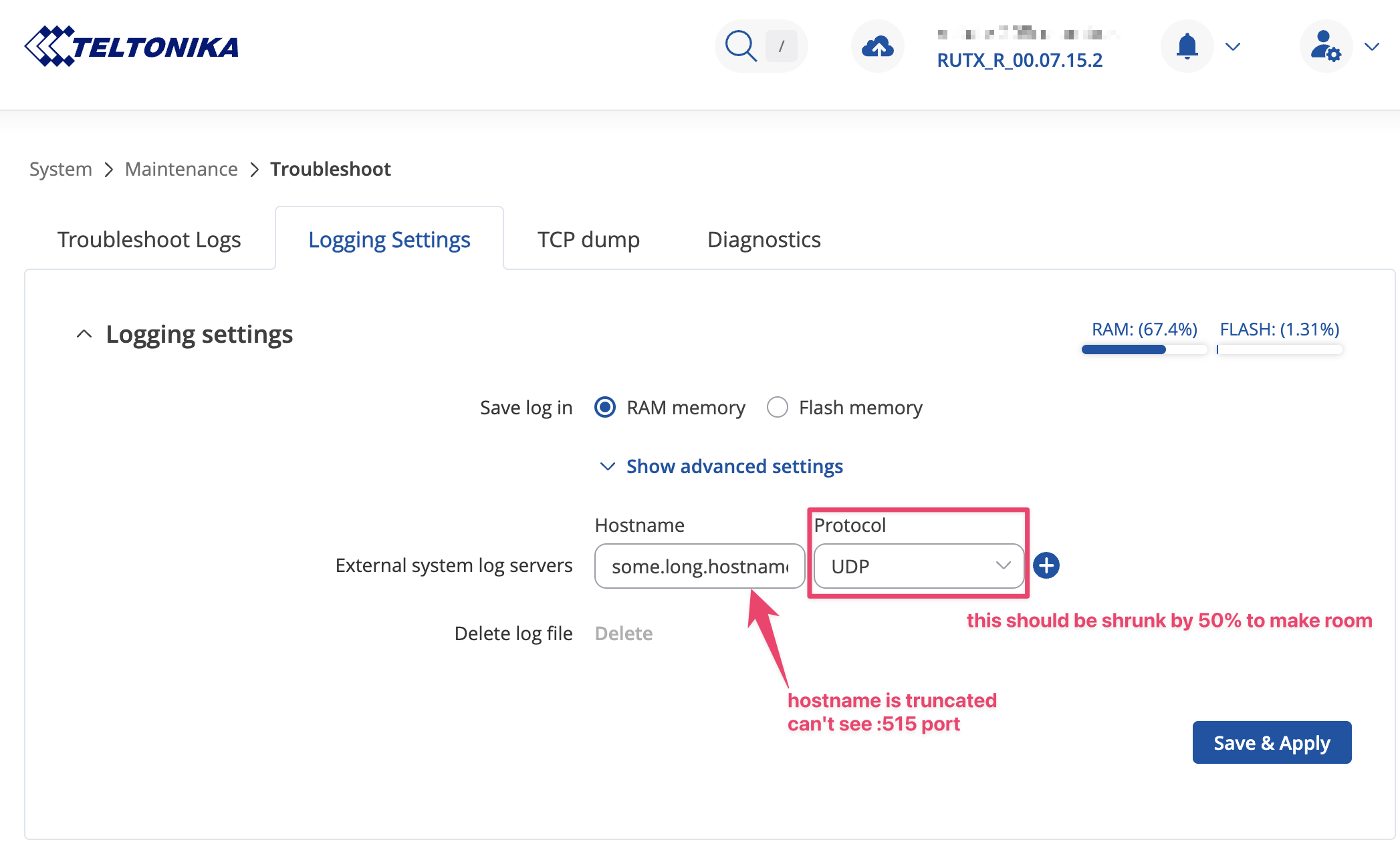The height and width of the screenshot is (846, 1400).
Task: Open the notifications bell icon
Action: coord(1187,46)
